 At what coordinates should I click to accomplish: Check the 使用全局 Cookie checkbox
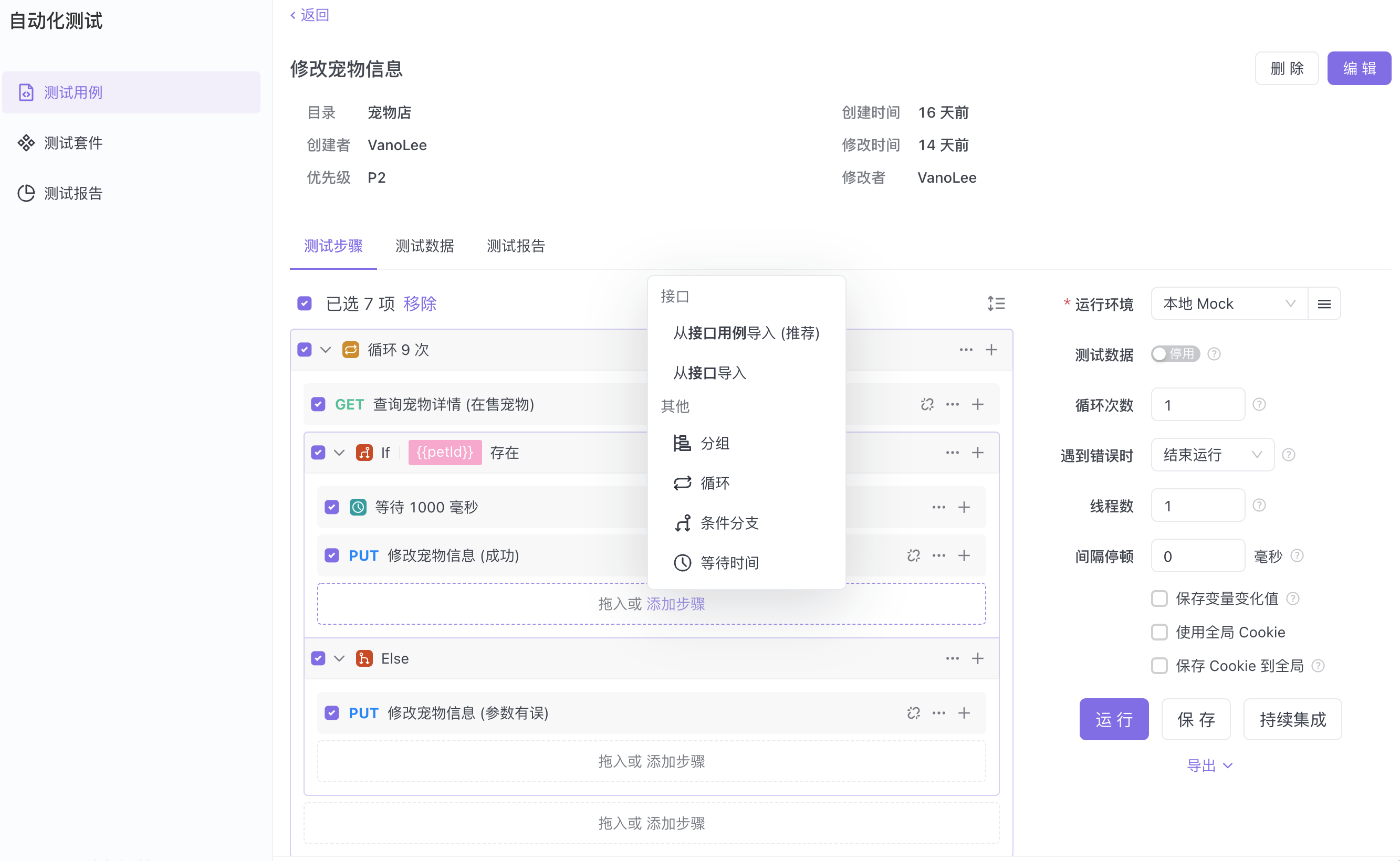click(1159, 632)
